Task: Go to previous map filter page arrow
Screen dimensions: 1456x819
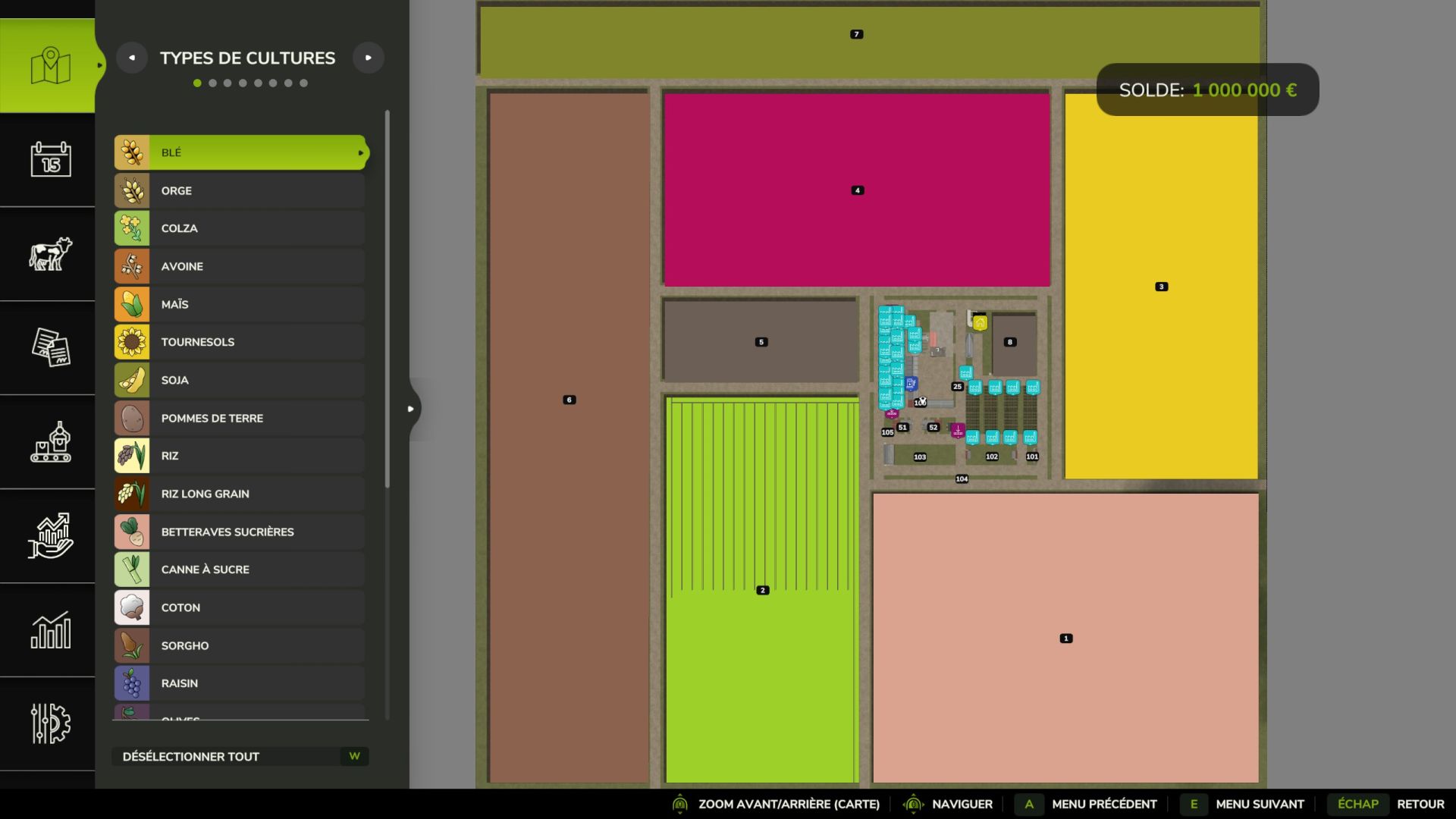Action: (x=132, y=58)
